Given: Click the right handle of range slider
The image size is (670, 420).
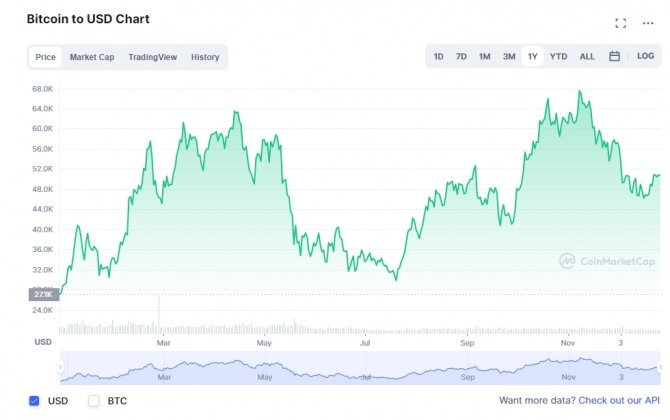Looking at the screenshot, I should [658, 367].
